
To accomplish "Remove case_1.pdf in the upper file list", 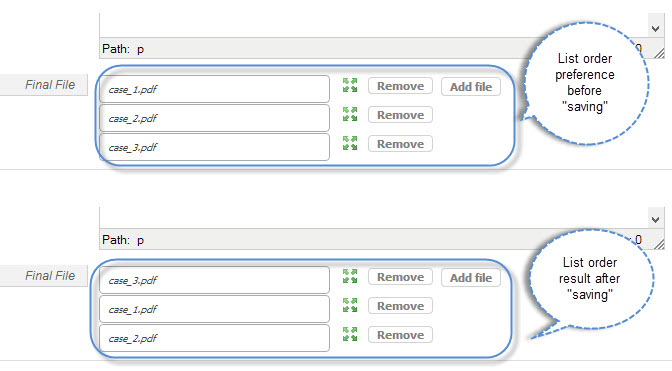I will pos(400,86).
